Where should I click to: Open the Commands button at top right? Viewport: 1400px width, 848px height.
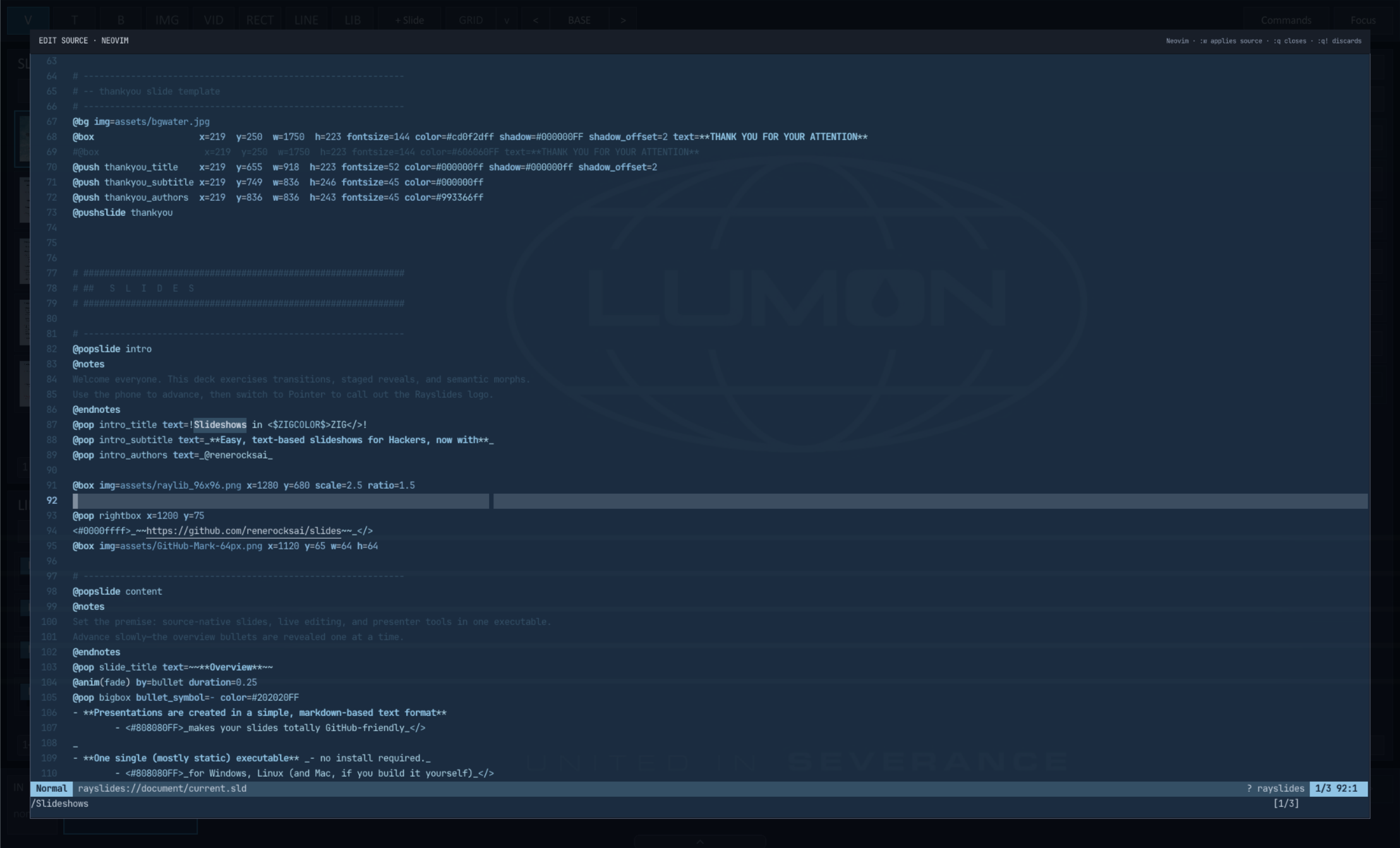coord(1286,20)
